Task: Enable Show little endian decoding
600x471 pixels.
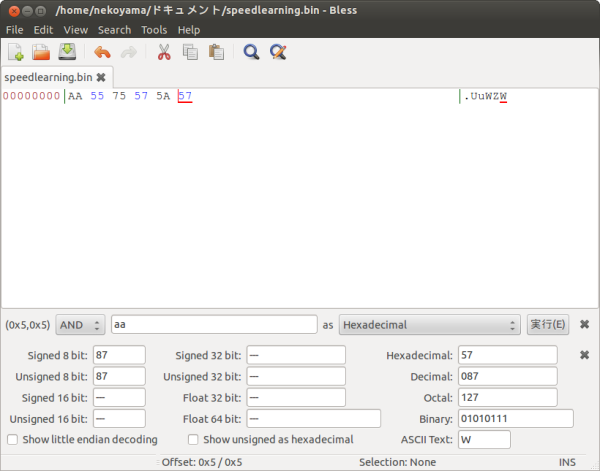Action: pyautogui.click(x=13, y=439)
